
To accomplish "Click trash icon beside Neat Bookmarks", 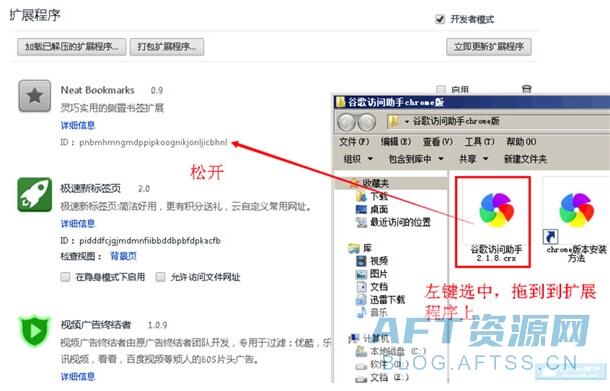I will 526,89.
